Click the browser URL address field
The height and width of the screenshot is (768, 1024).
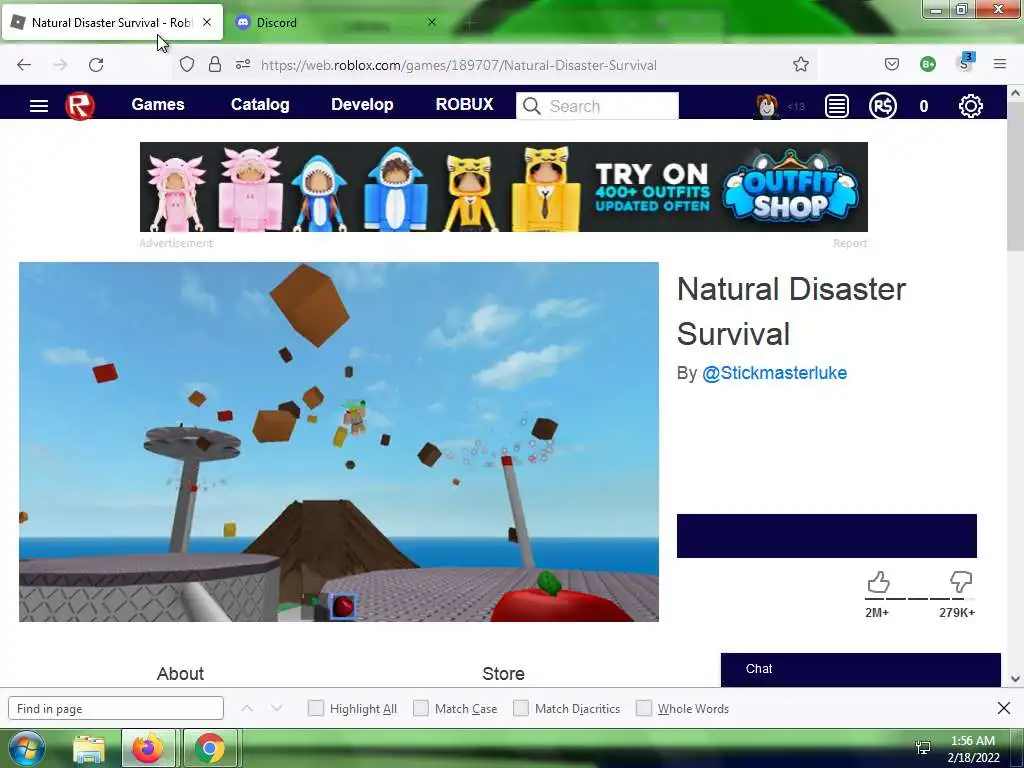457,65
